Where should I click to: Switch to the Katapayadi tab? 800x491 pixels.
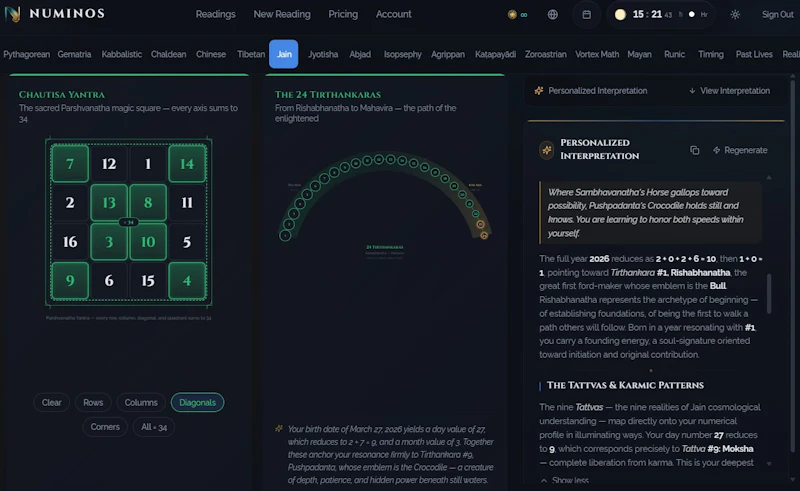tap(495, 54)
